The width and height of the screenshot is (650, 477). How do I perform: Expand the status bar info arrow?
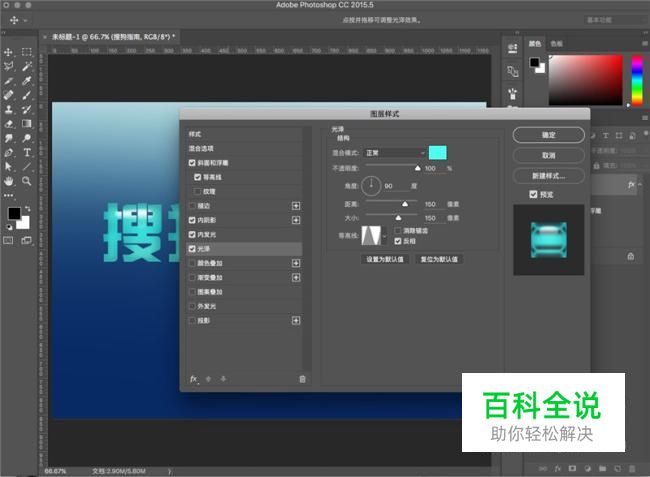click(x=169, y=471)
